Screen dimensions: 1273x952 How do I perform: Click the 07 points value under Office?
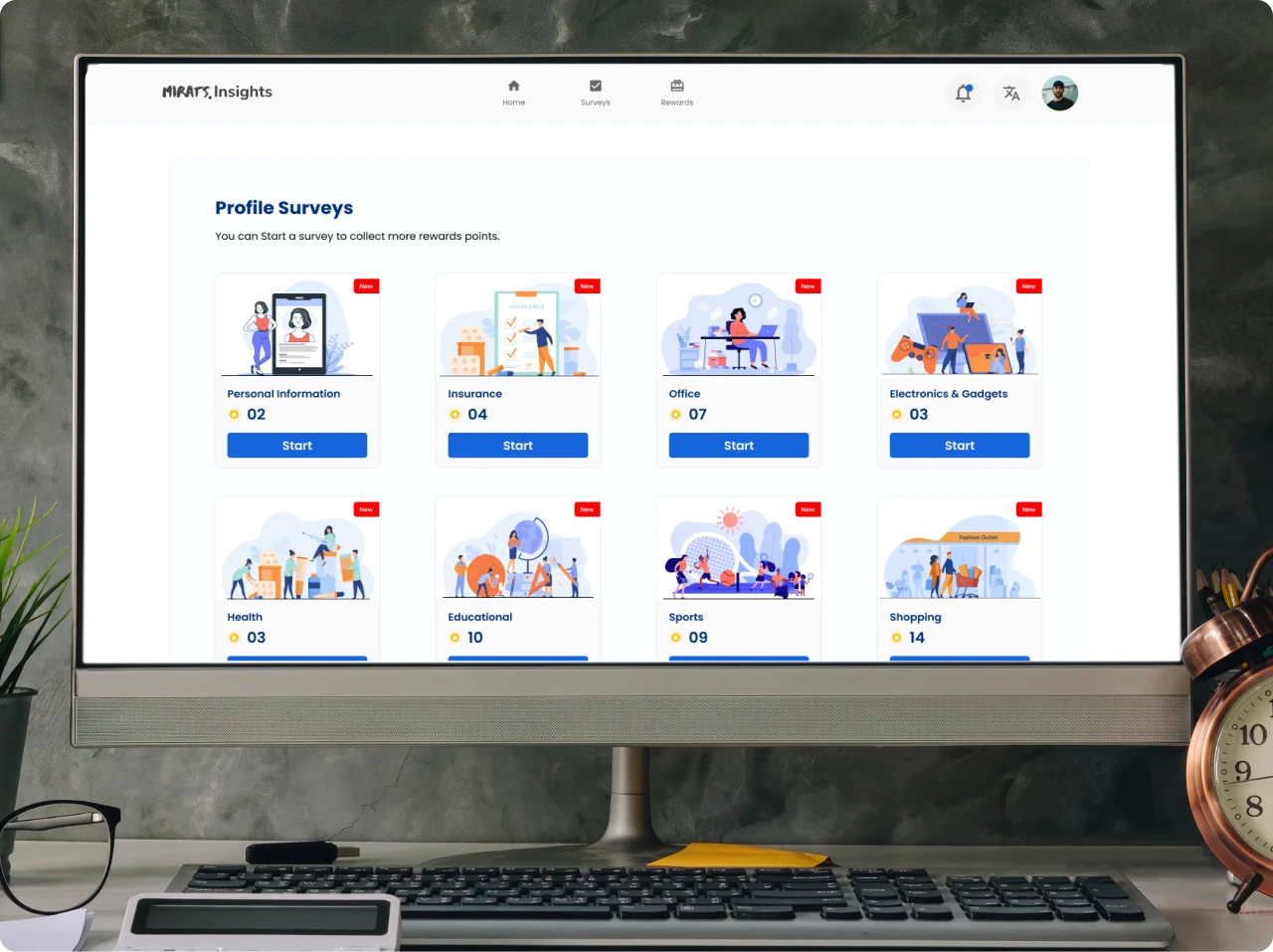tap(698, 415)
